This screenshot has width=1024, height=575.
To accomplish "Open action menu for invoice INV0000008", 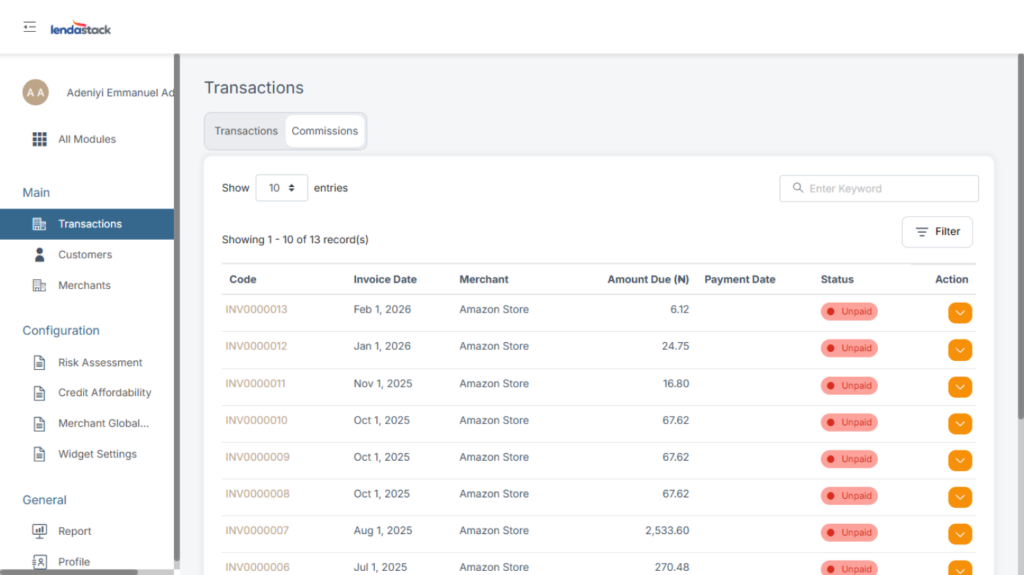I will [x=960, y=497].
